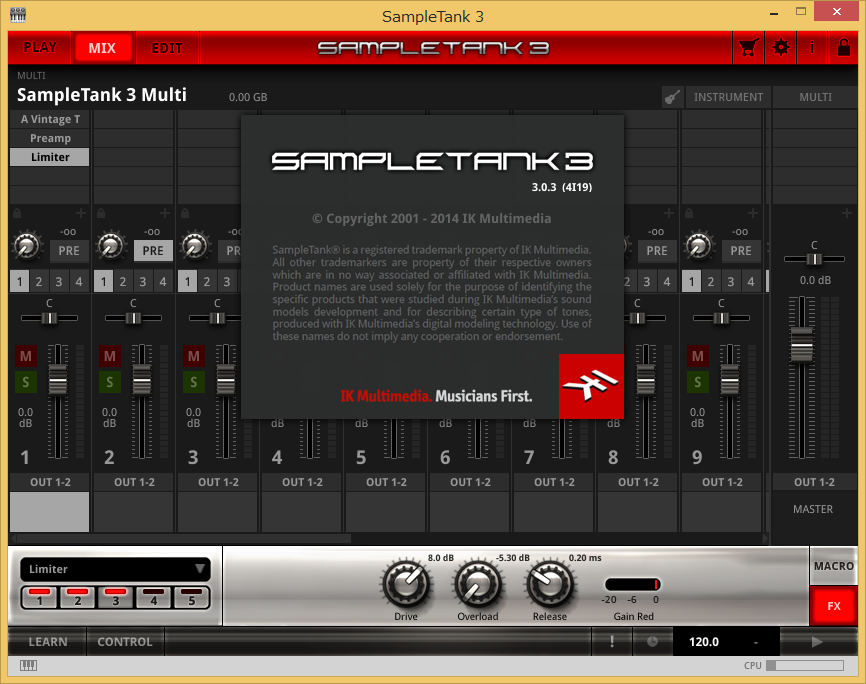
Task: Click the CONTROL button
Action: click(x=125, y=641)
